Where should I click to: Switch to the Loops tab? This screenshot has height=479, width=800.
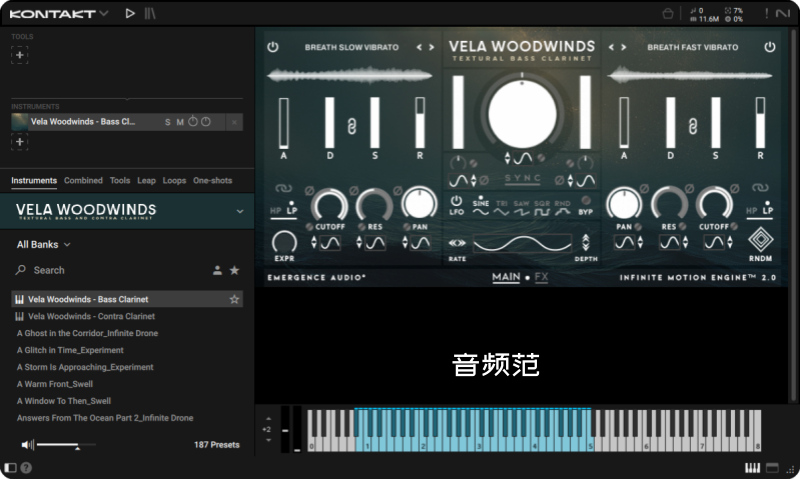(x=174, y=181)
